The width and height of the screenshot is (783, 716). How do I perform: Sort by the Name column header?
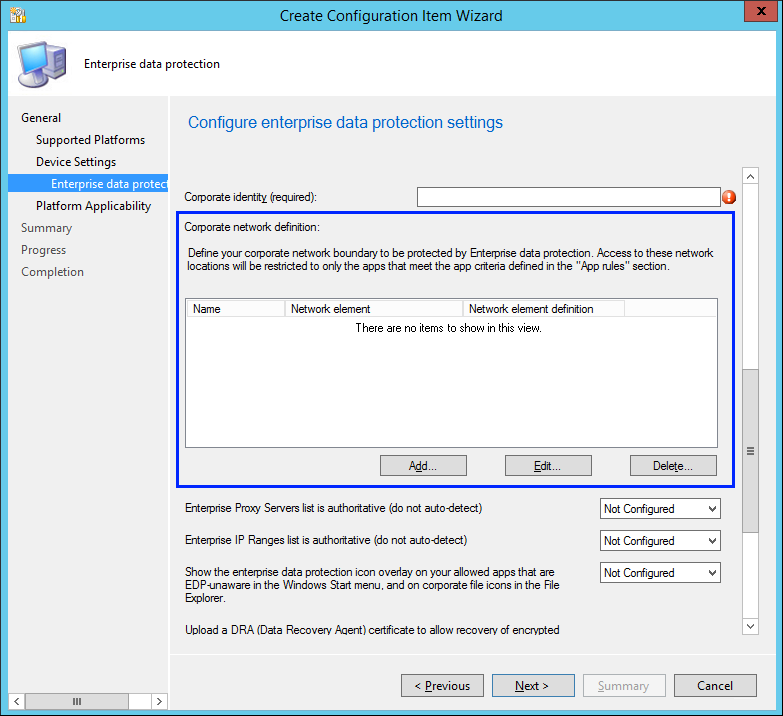(236, 309)
